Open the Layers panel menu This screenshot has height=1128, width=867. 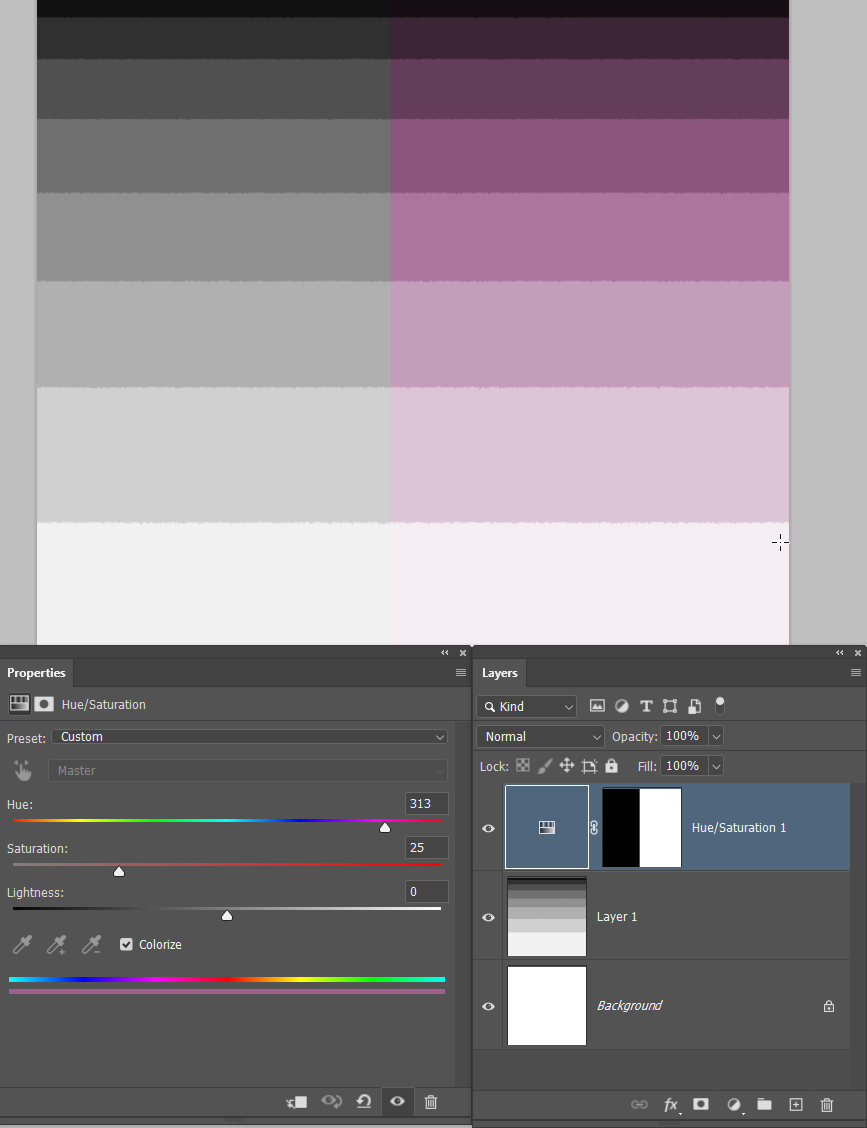tap(856, 672)
